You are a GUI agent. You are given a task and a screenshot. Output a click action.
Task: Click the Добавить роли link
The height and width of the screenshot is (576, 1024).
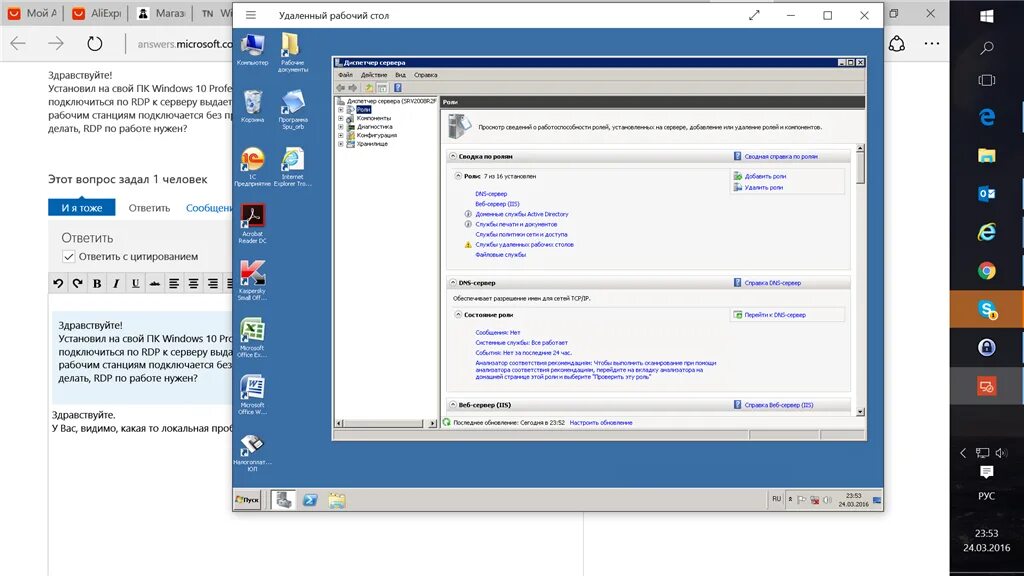(x=765, y=176)
